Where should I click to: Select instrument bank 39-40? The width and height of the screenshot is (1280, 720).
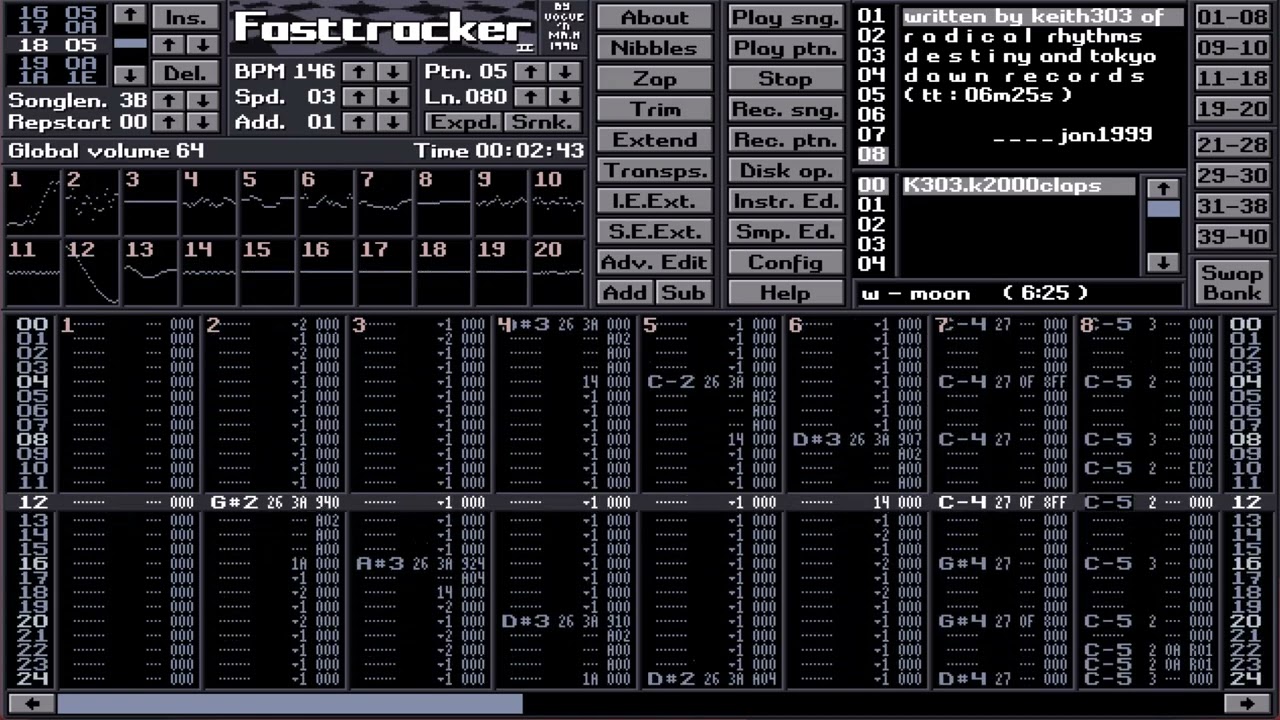point(1232,237)
